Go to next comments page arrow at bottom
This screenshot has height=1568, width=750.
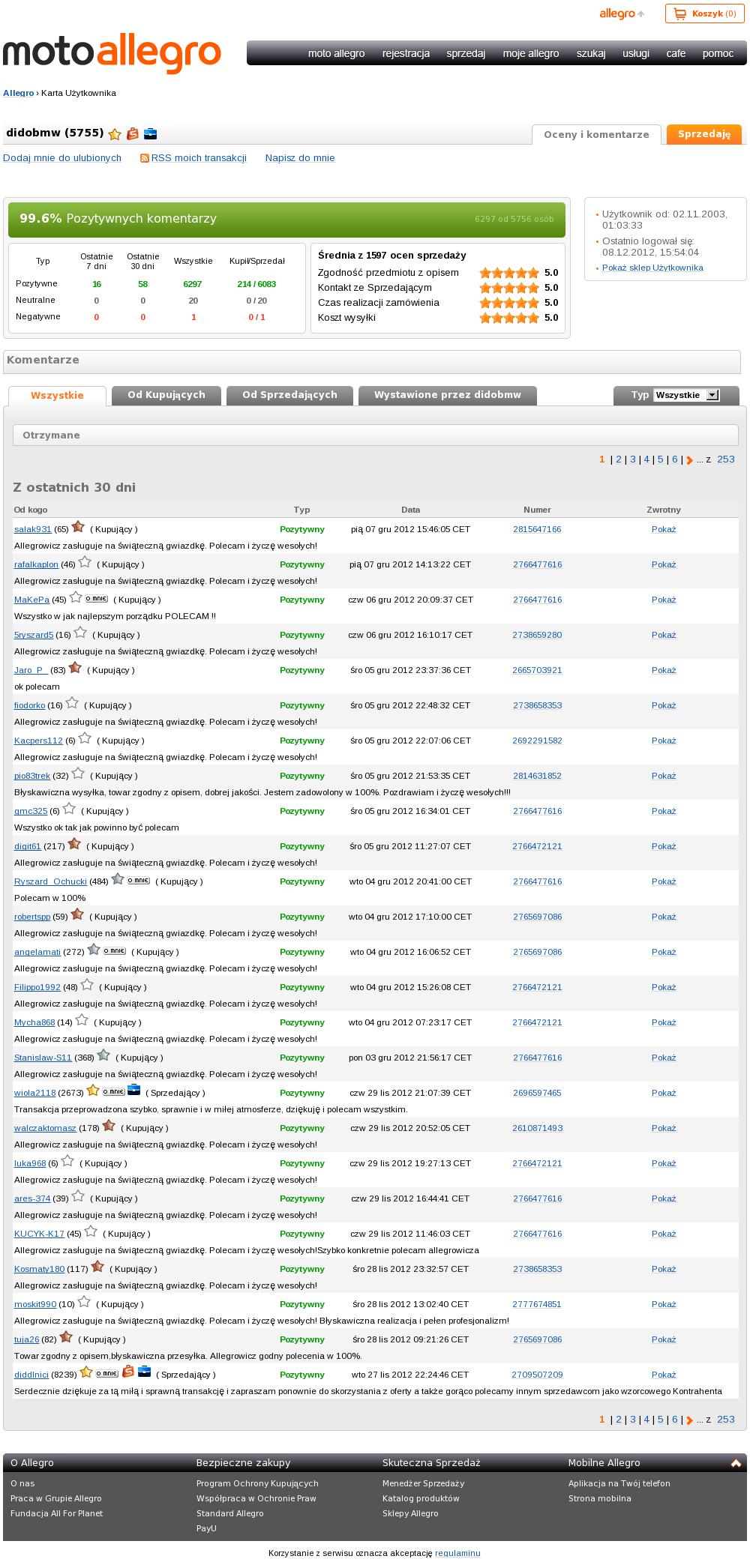[689, 1420]
